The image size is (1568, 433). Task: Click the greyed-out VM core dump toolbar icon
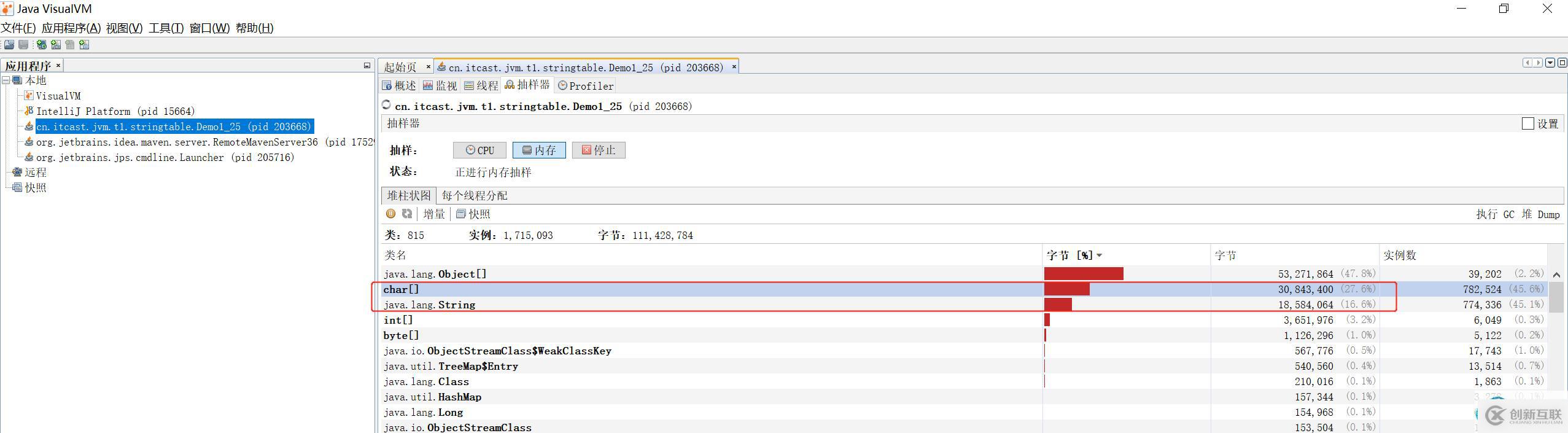coord(70,44)
